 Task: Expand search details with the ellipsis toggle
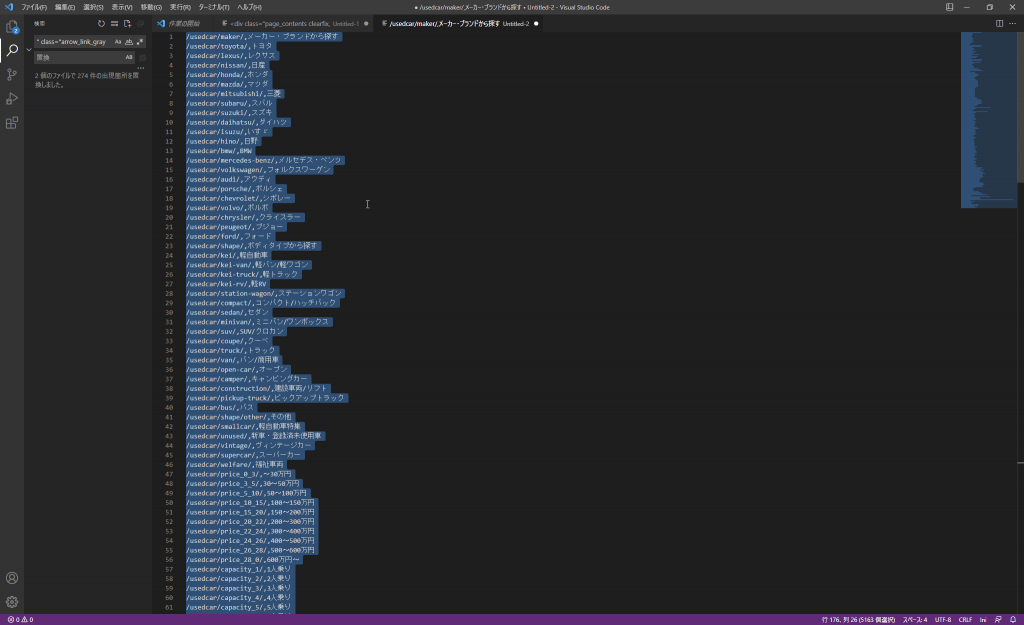point(141,68)
